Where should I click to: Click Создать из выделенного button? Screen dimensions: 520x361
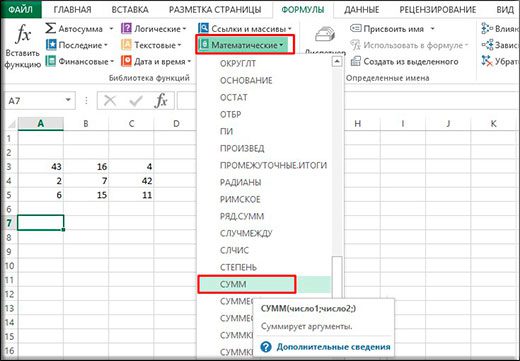tap(404, 62)
